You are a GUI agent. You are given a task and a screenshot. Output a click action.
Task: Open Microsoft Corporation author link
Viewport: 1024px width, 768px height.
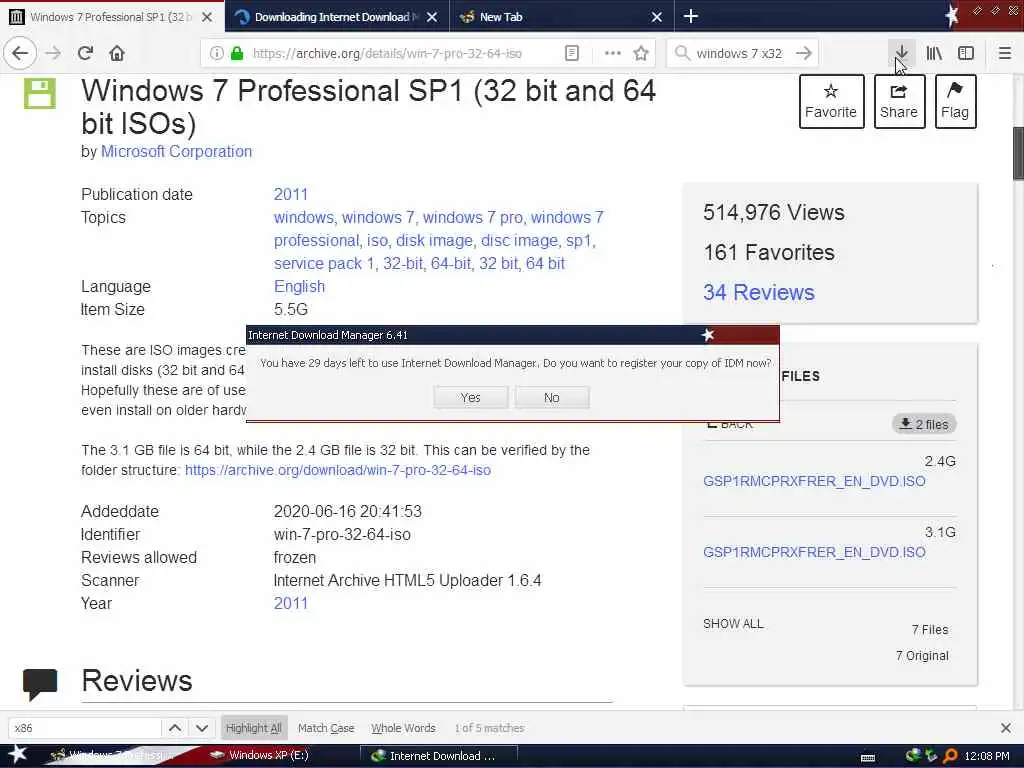[176, 152]
